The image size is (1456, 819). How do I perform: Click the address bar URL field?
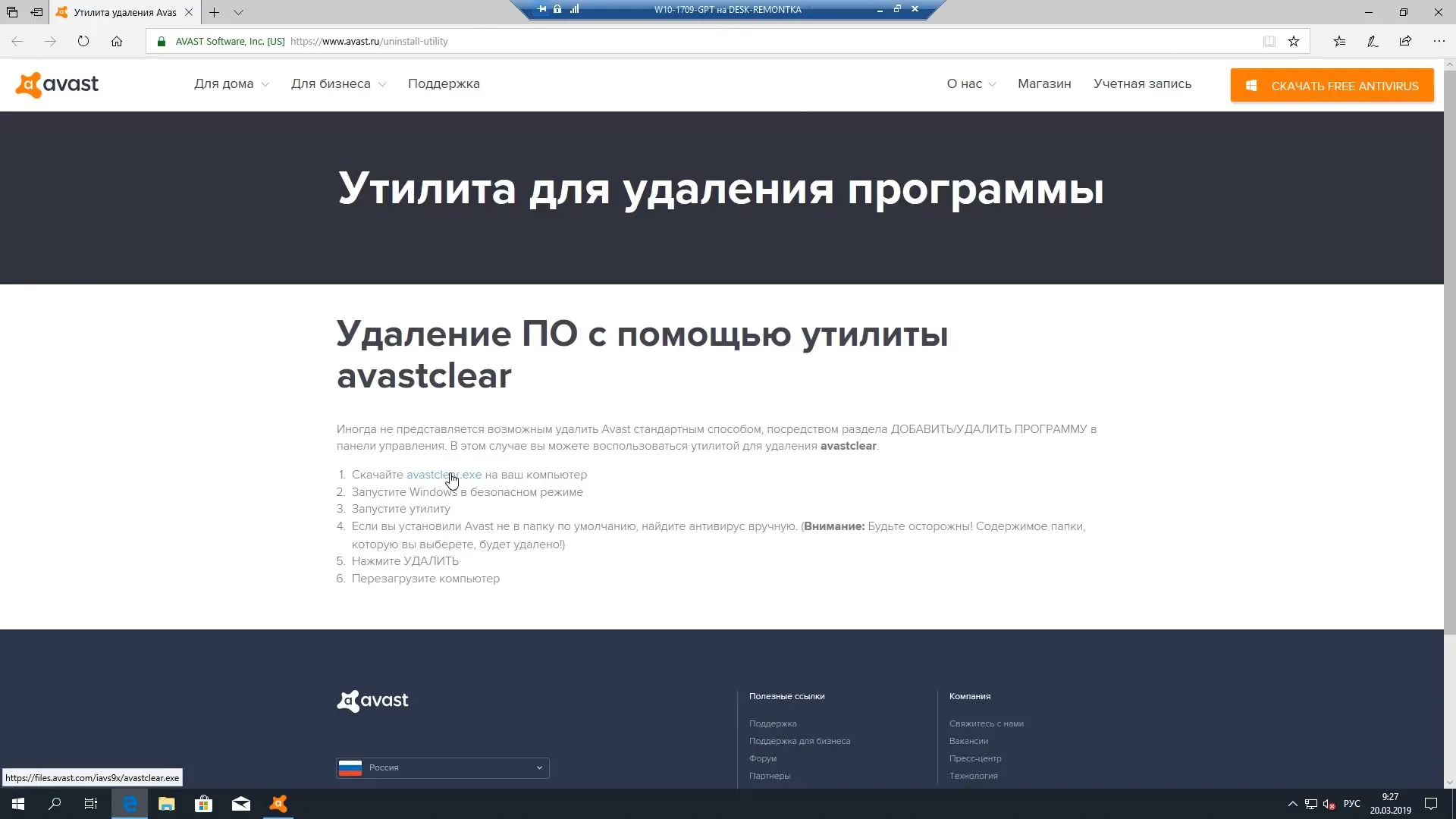(682, 42)
